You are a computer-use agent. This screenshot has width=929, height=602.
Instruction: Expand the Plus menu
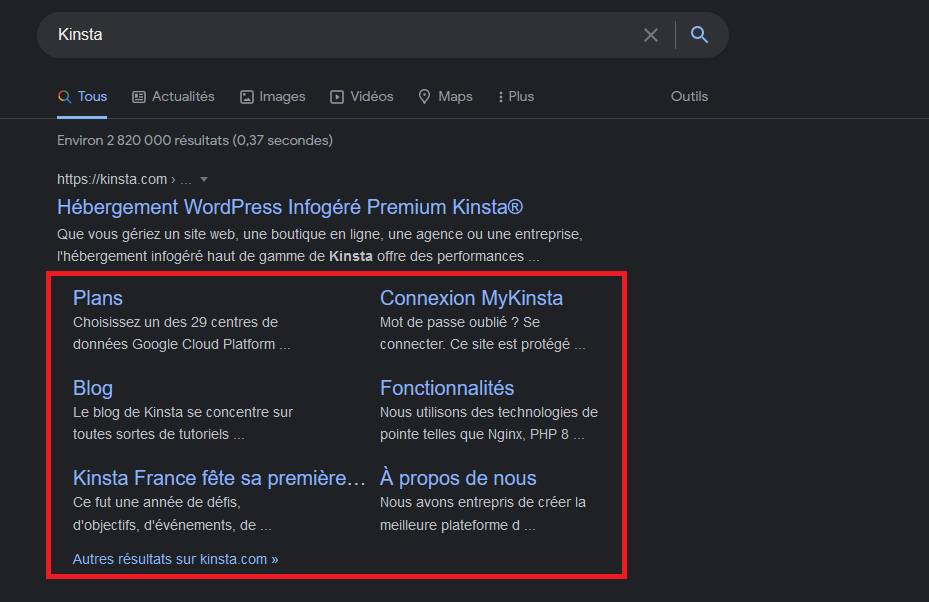(516, 97)
